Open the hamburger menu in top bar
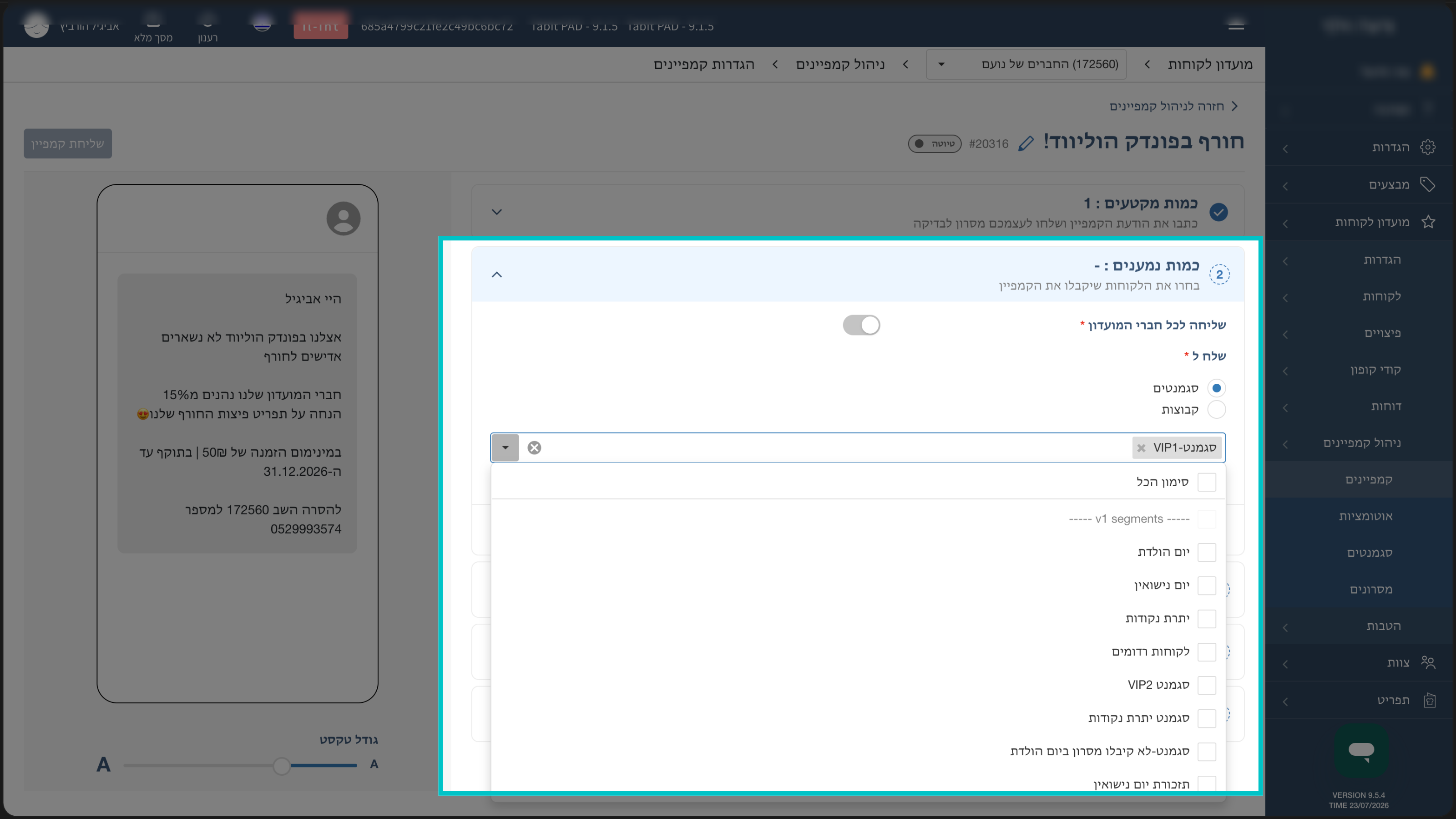The image size is (1456, 819). click(x=1236, y=25)
